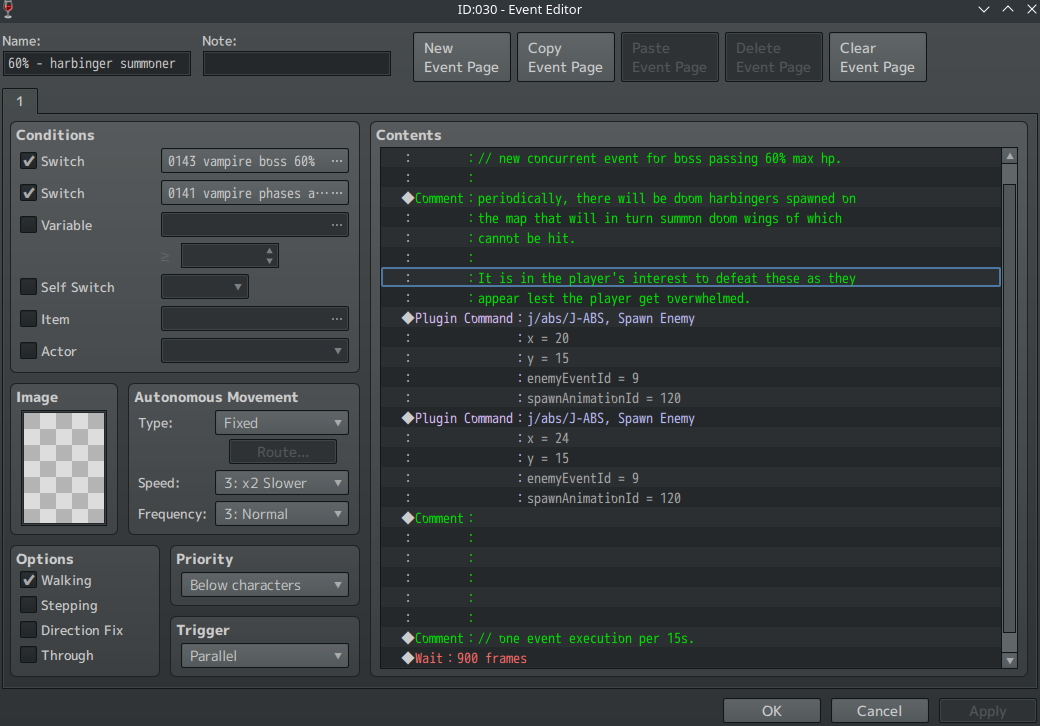Click the wine glass app icon

8,9
